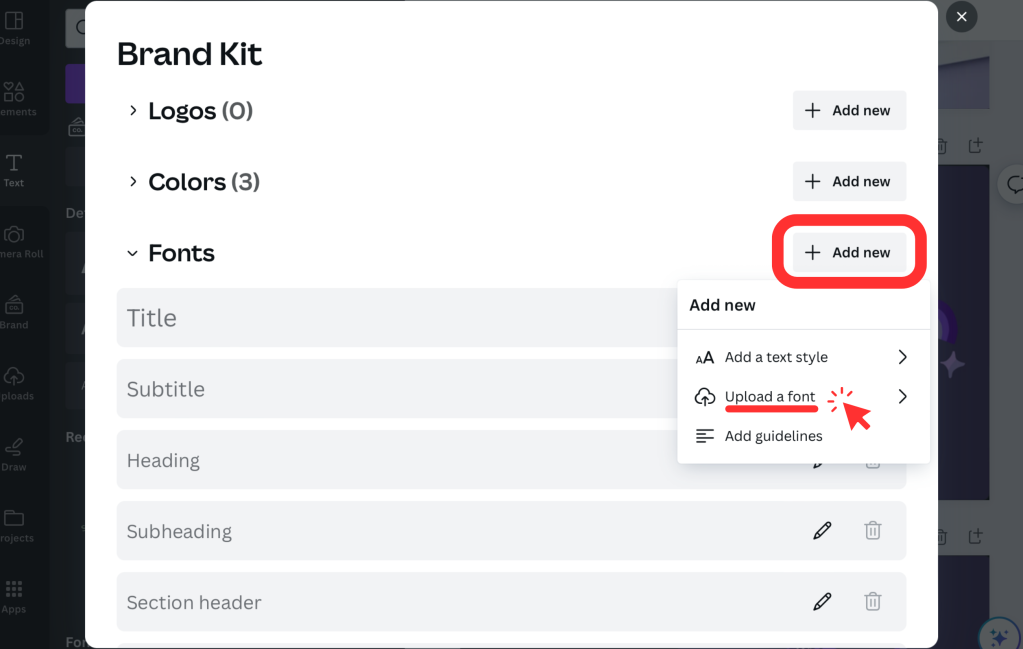This screenshot has width=1023, height=649.
Task: Collapse the Fonts section
Action: click(133, 254)
